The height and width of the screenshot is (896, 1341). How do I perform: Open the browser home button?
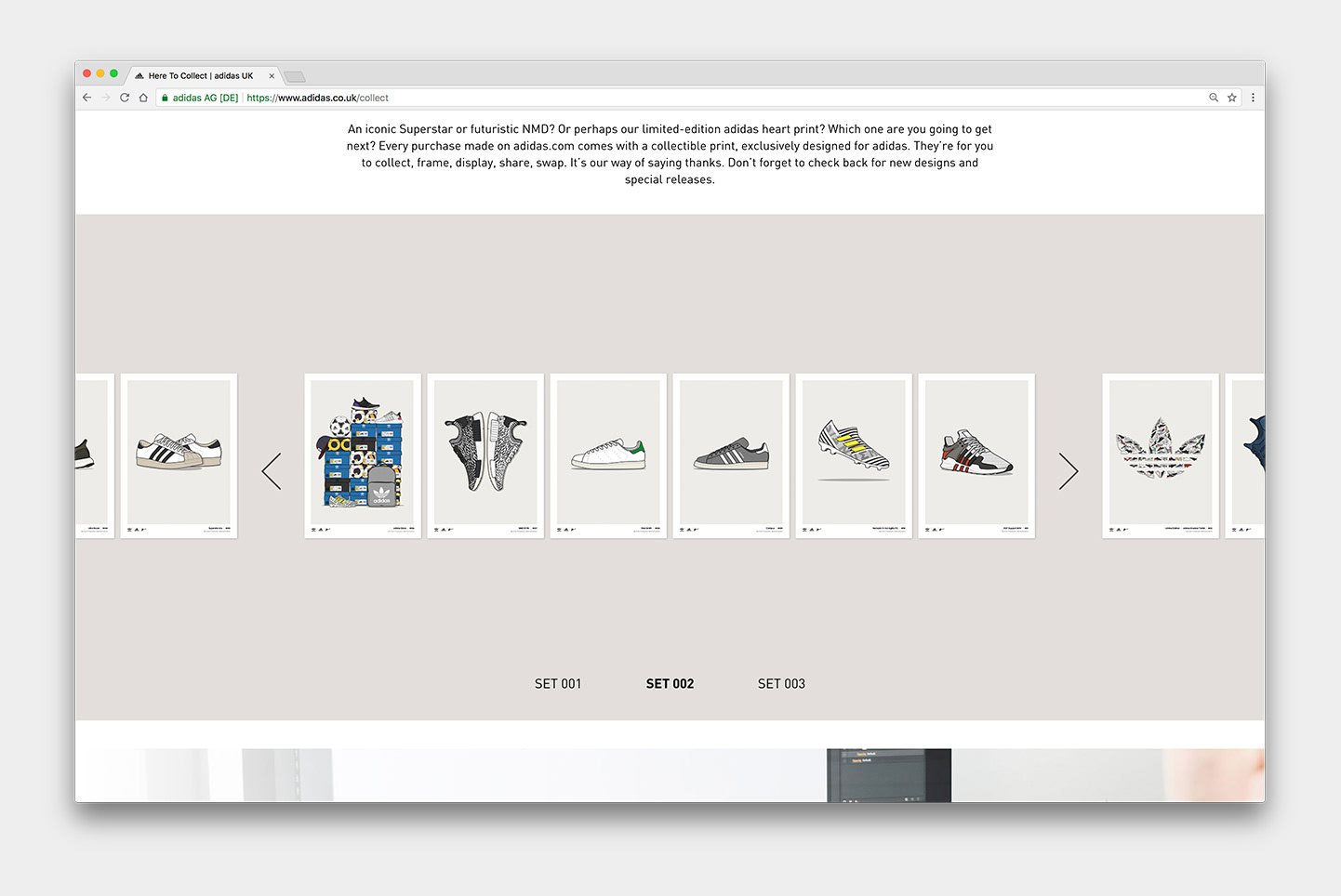point(143,98)
